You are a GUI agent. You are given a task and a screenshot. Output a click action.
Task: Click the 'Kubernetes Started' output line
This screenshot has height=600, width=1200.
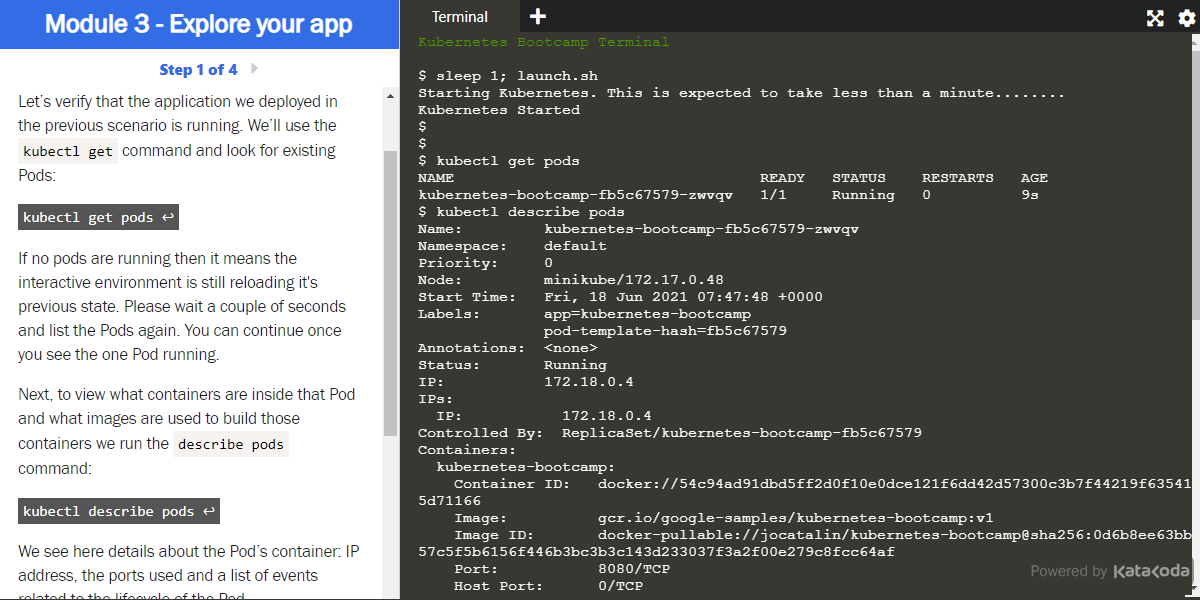pos(499,110)
